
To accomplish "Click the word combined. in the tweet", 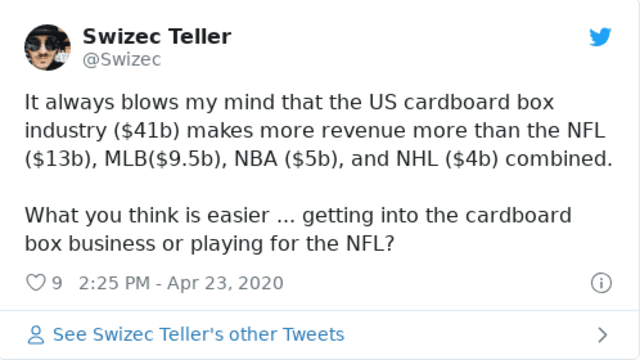I will point(559,159).
